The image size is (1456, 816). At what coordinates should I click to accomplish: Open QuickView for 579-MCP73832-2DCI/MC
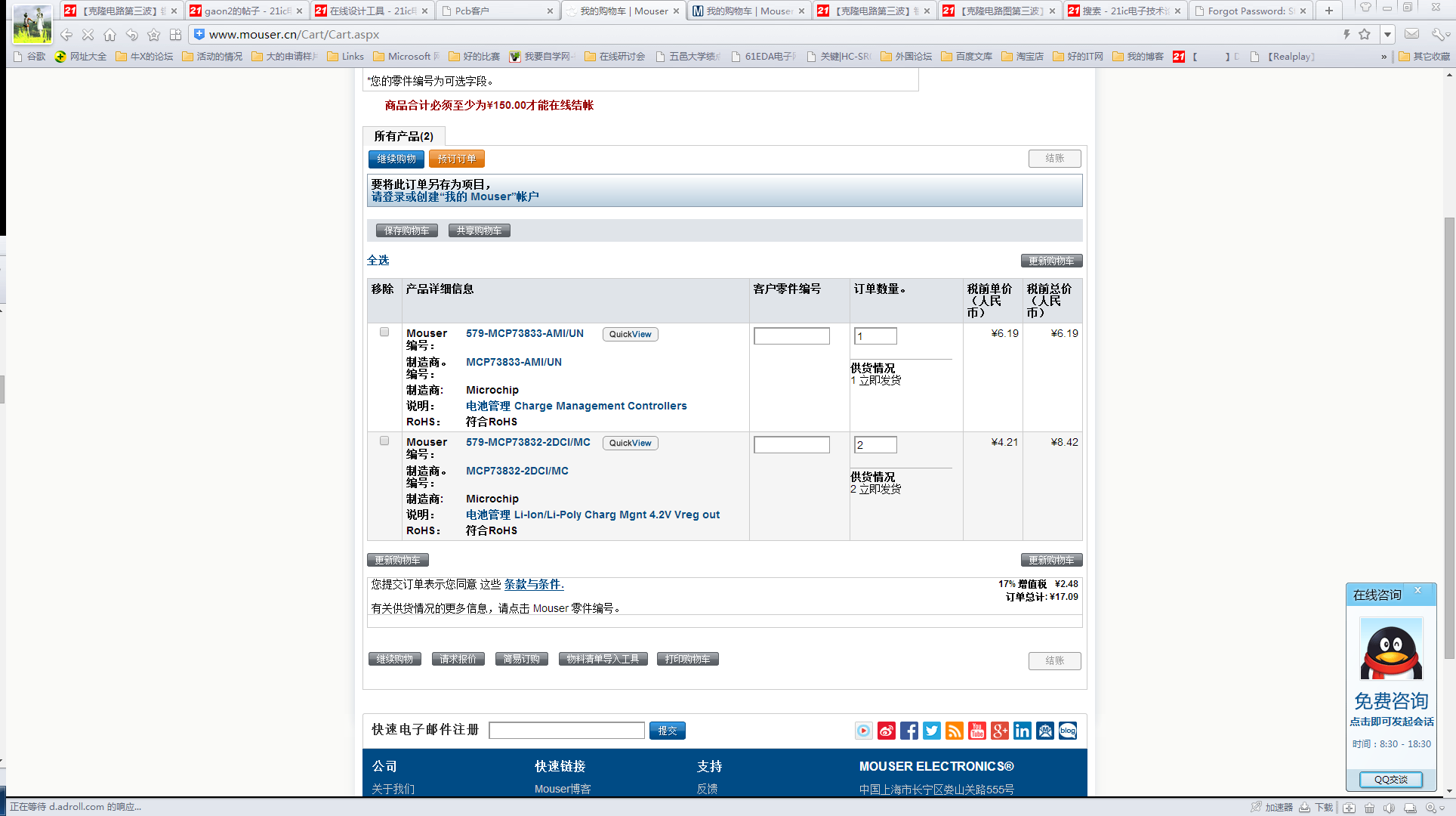pos(631,443)
